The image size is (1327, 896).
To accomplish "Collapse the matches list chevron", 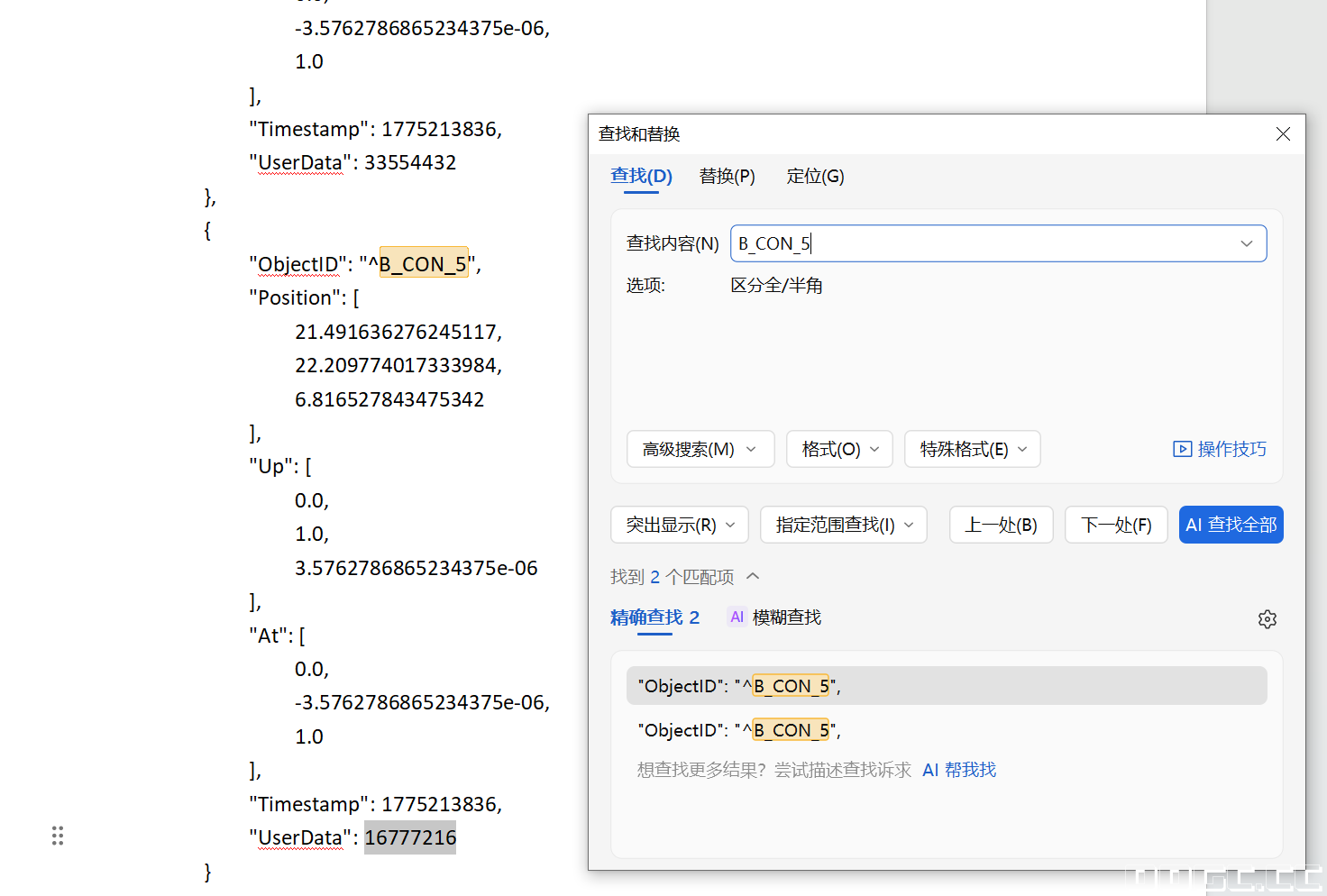I will pyautogui.click(x=754, y=576).
